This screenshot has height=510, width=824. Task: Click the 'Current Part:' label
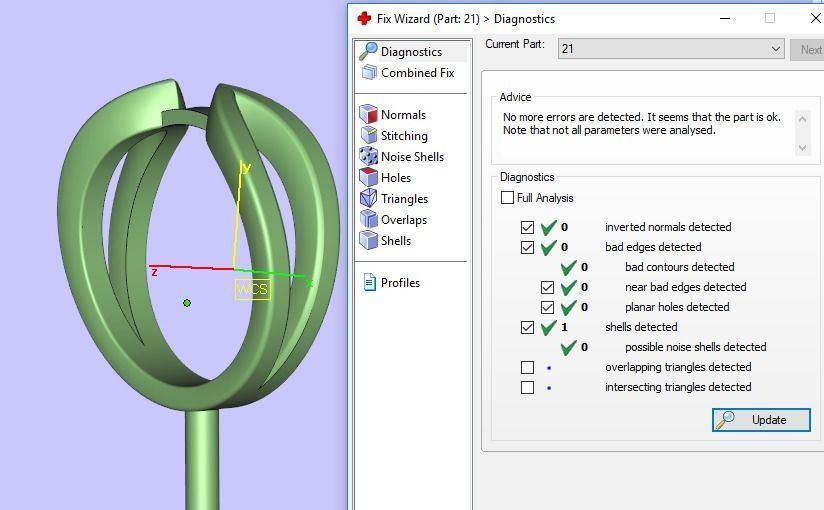coord(515,44)
